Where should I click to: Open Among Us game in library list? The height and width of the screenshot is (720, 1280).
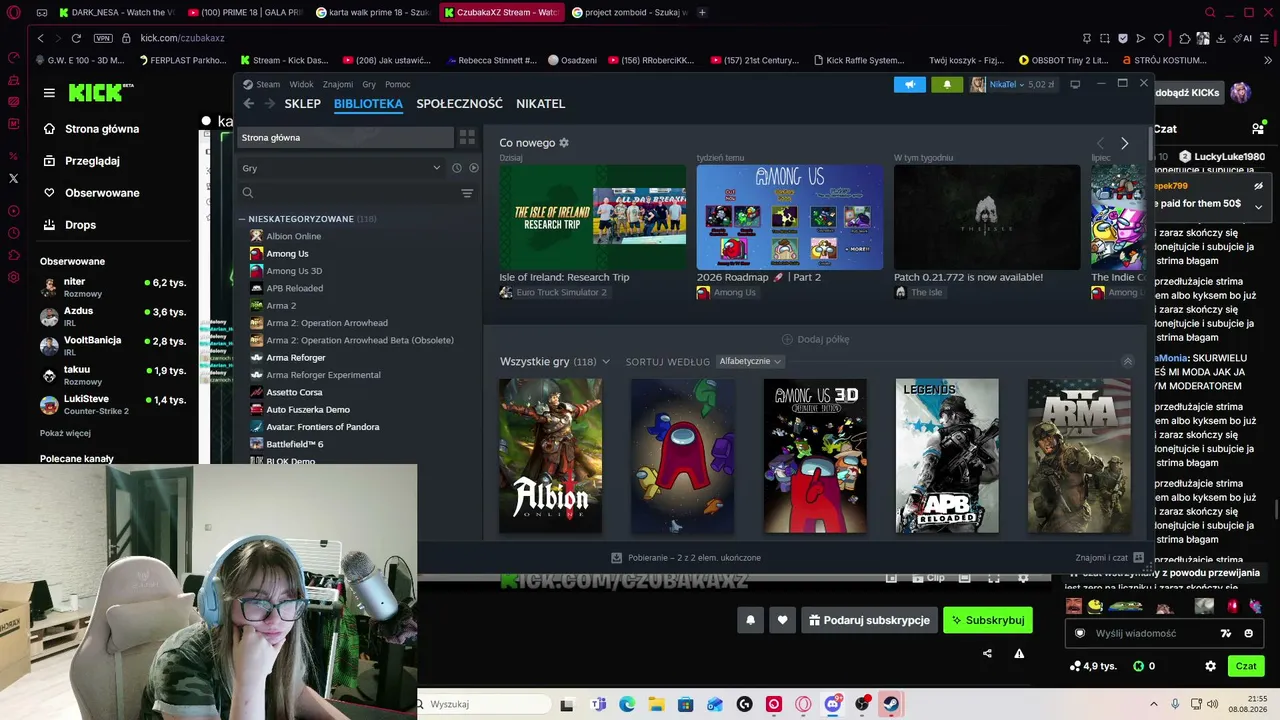click(287, 254)
